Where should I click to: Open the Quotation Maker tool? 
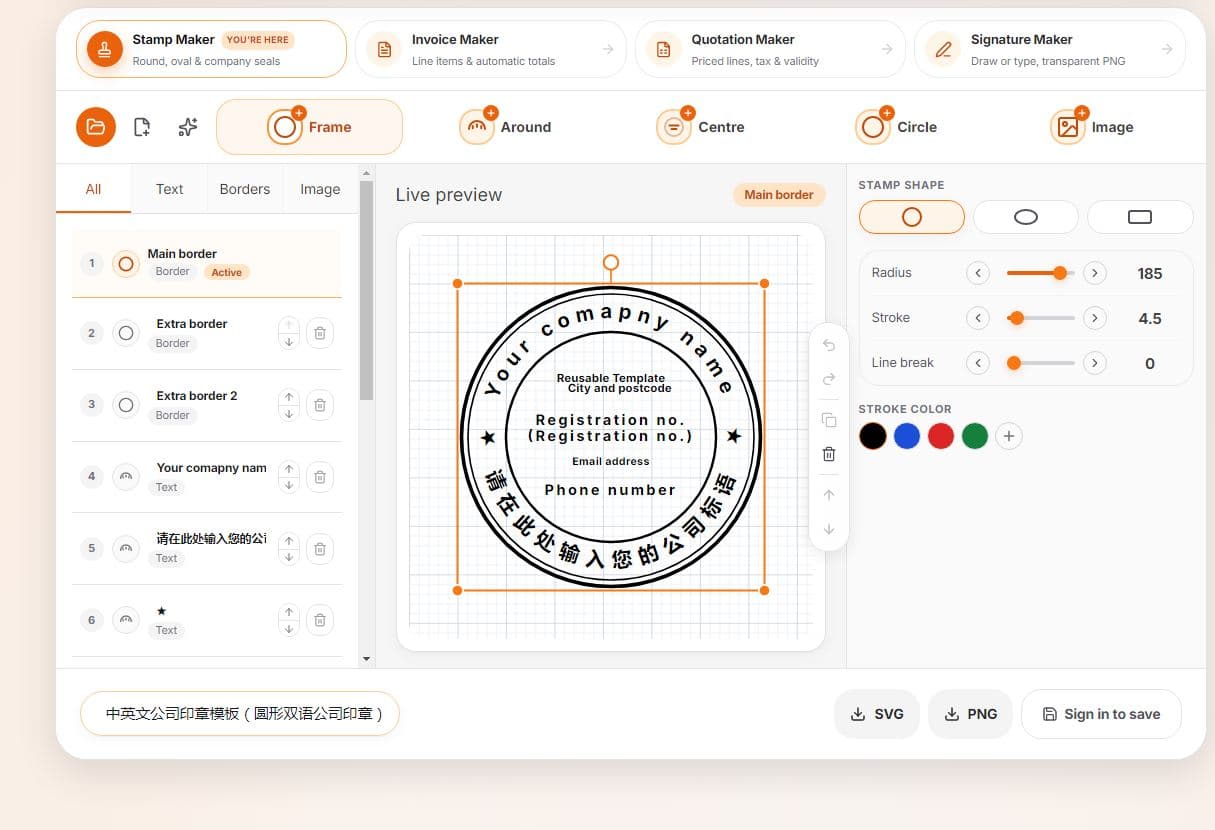[770, 49]
